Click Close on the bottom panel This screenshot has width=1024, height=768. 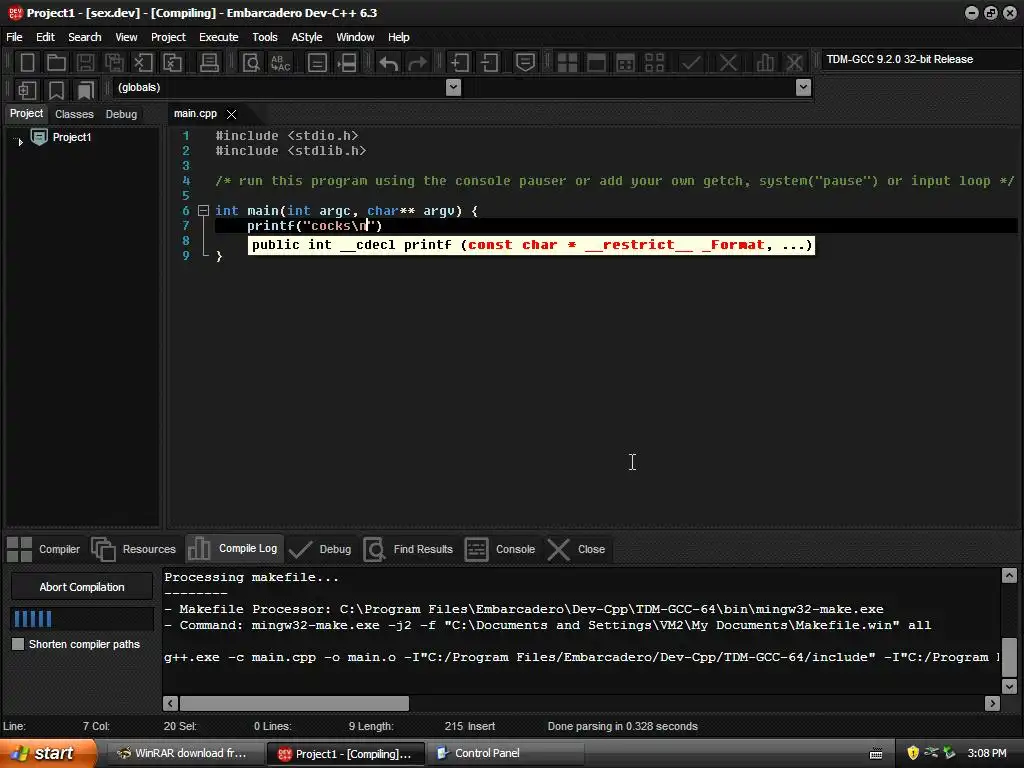click(577, 549)
